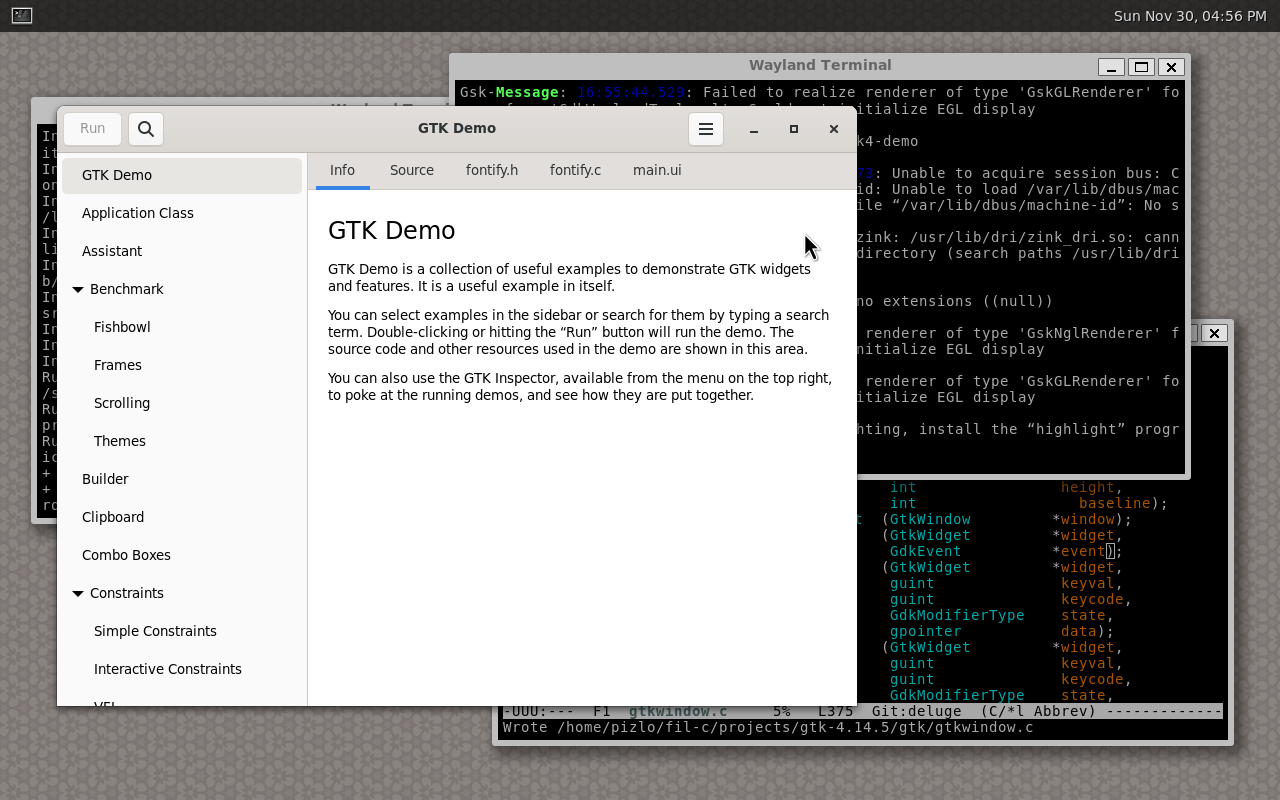Select the Fishbowl demo in the sidebar
This screenshot has height=800, width=1280.
tap(122, 327)
